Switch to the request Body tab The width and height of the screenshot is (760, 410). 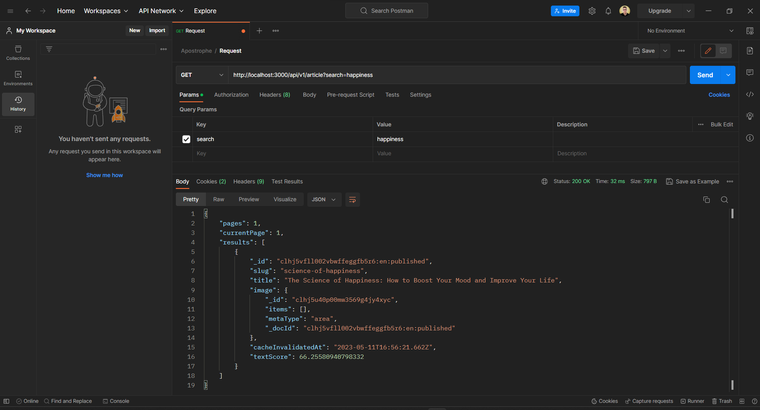click(309, 95)
